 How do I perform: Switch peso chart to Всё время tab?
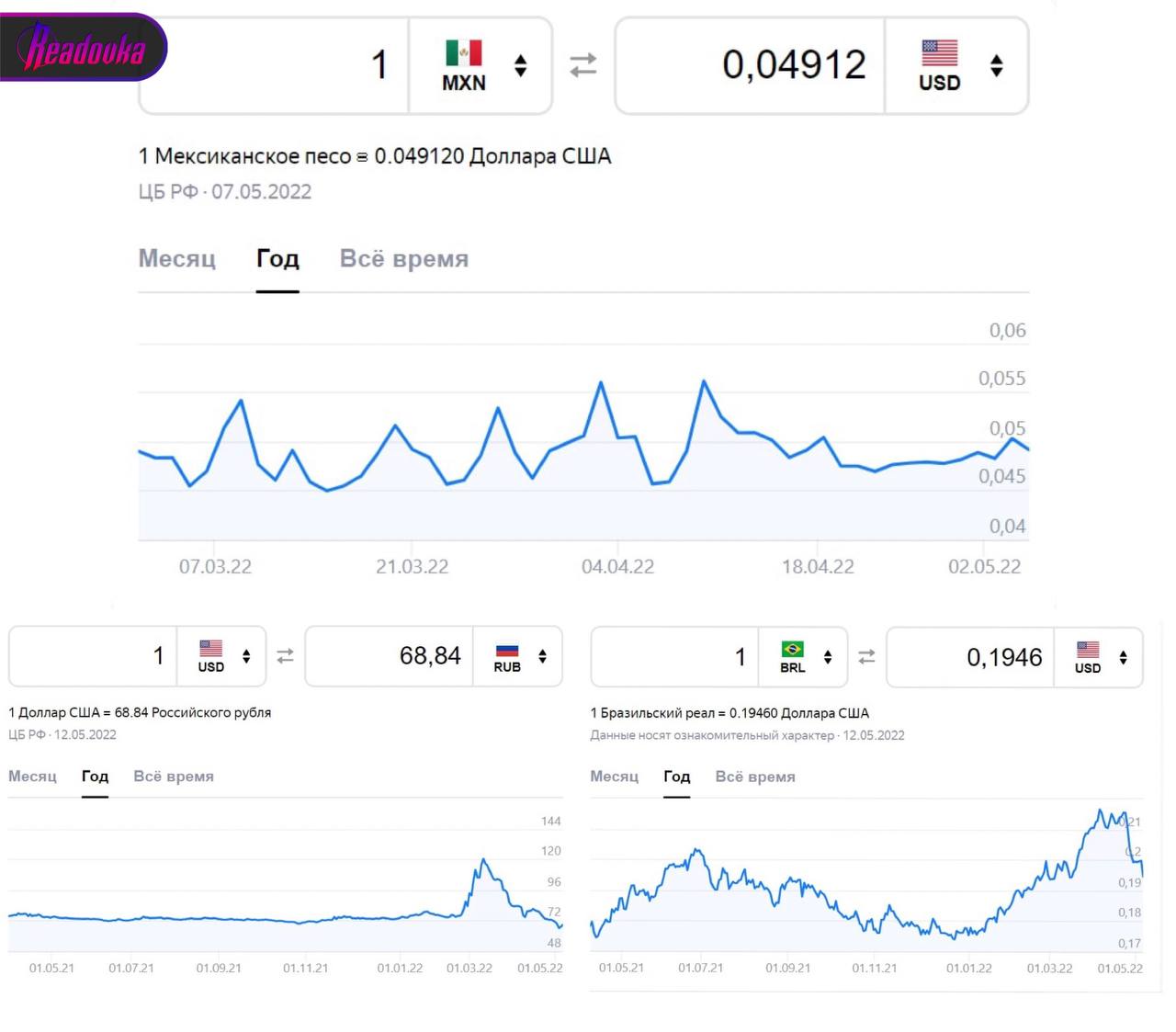403,259
